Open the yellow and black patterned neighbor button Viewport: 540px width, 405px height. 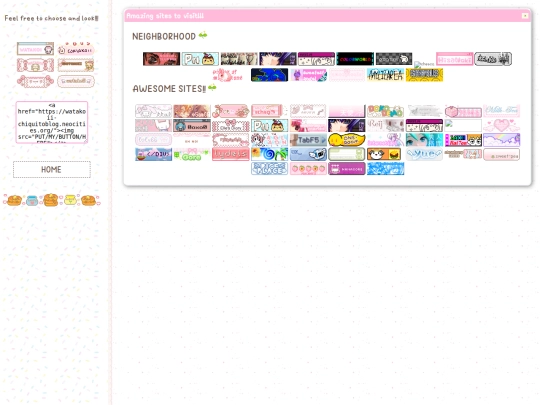(x=424, y=75)
